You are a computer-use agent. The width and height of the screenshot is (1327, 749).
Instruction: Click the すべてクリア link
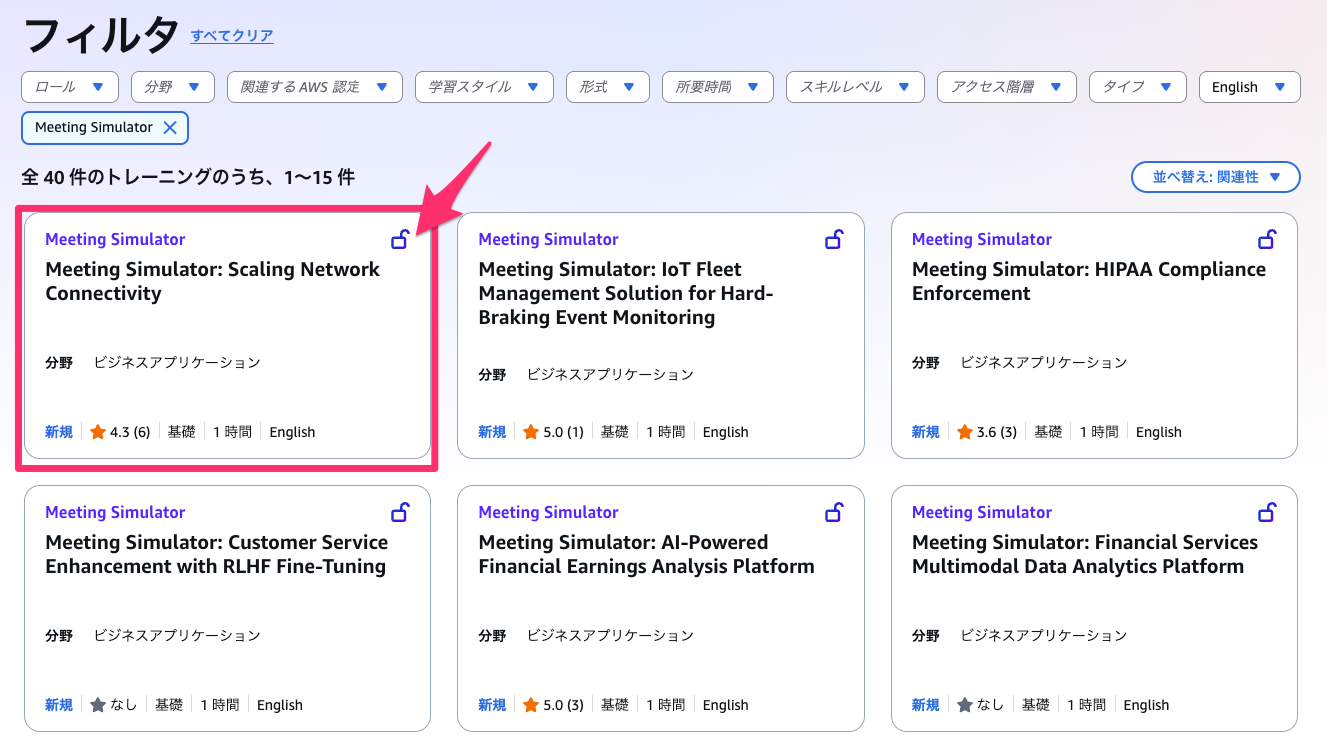tap(232, 36)
